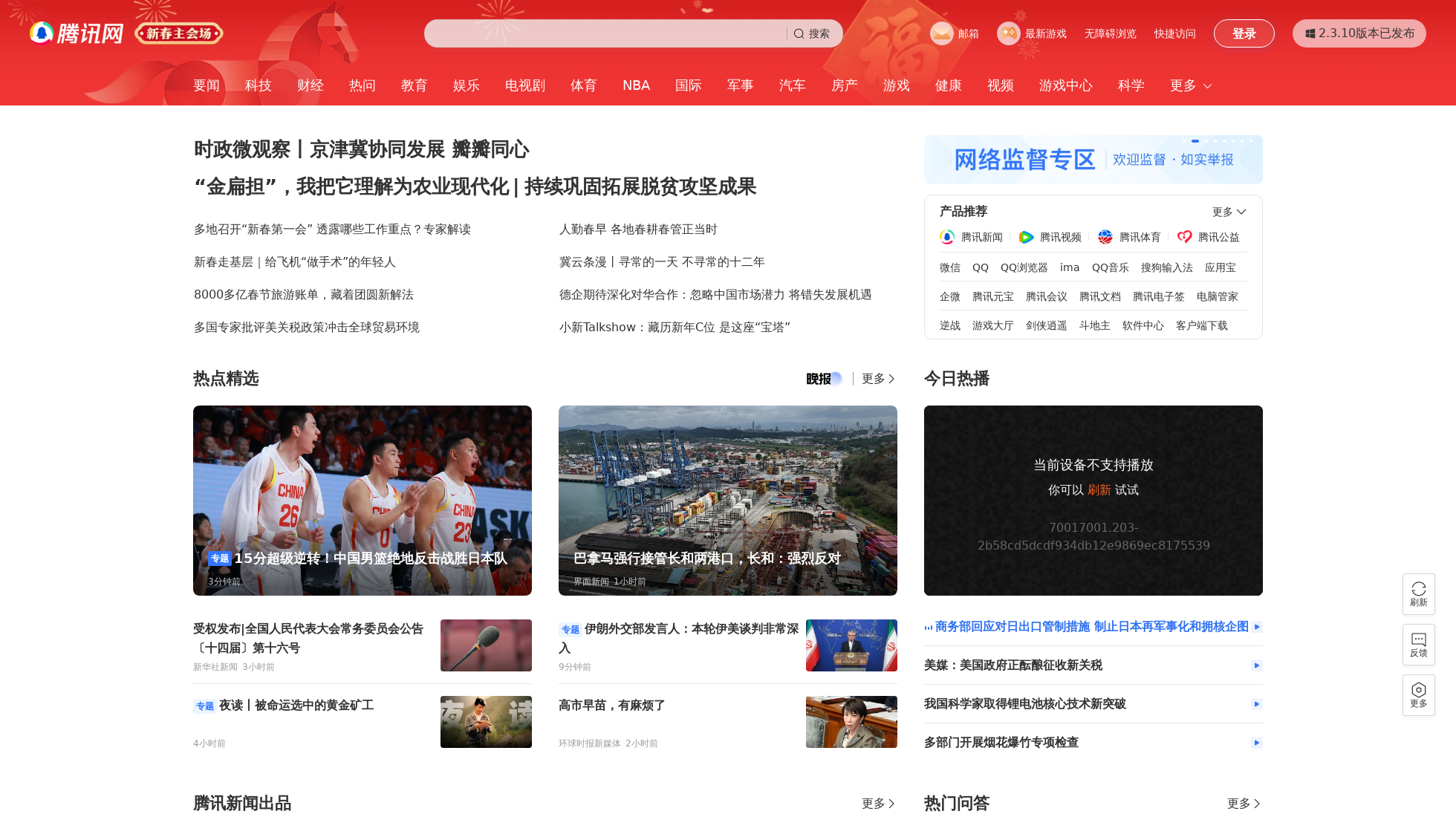Click inside the search input field
Screen dimensions: 1456x817
[x=602, y=33]
